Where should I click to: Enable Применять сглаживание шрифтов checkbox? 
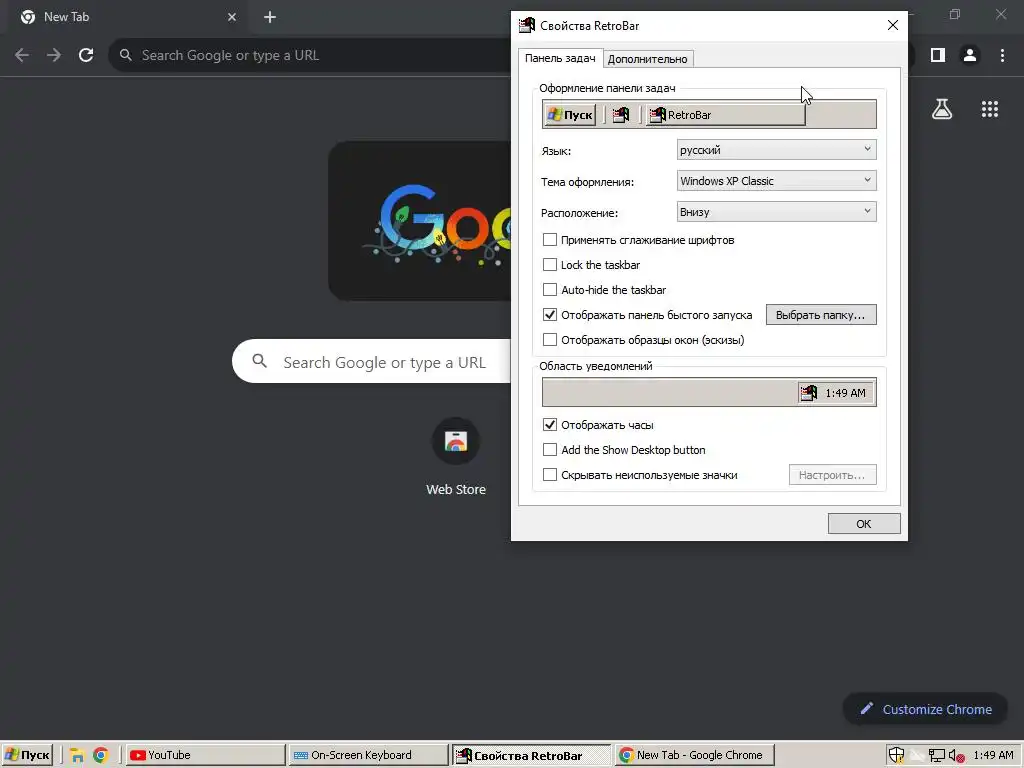click(x=550, y=240)
